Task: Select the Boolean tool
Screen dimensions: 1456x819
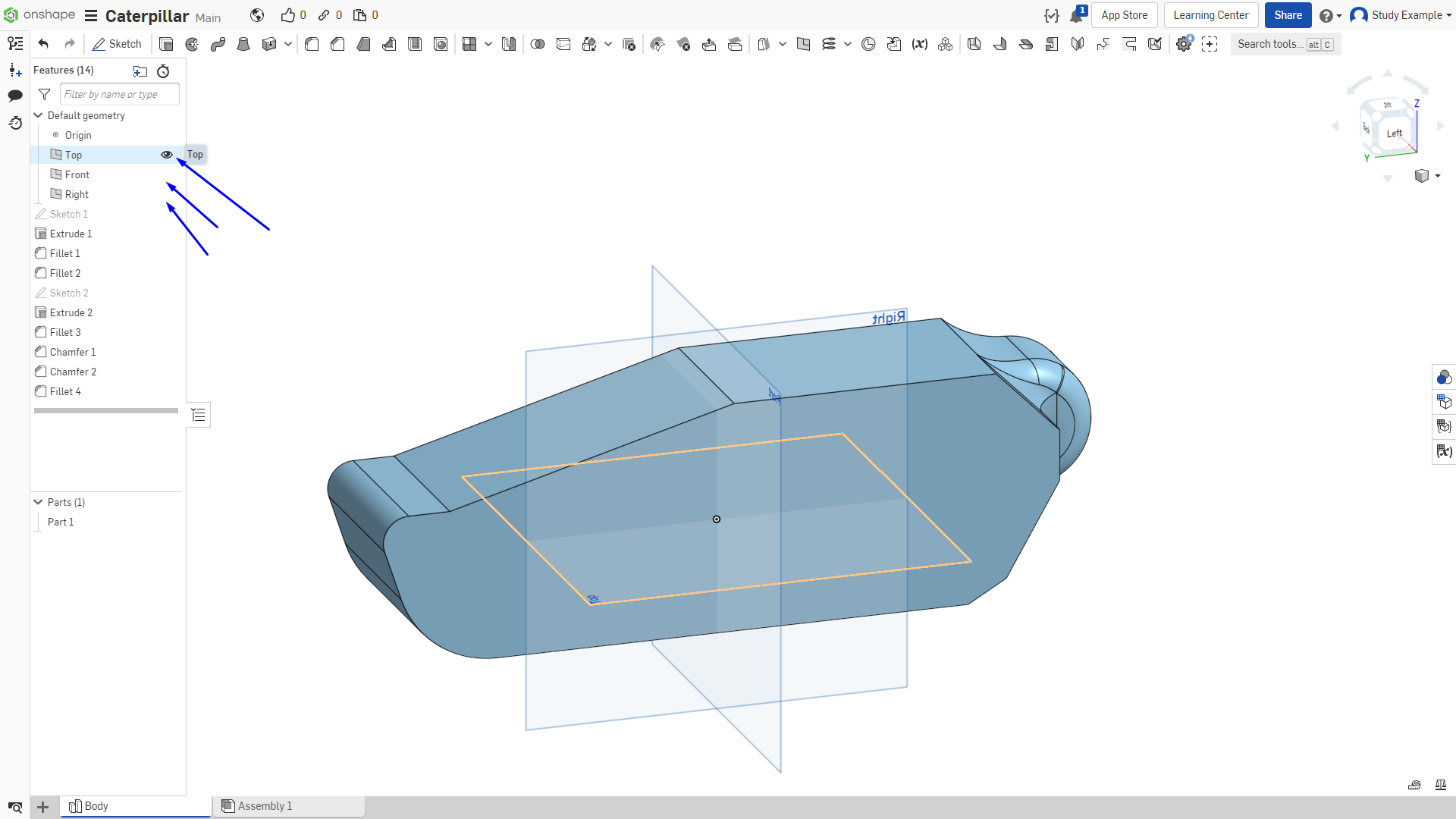Action: coord(538,44)
